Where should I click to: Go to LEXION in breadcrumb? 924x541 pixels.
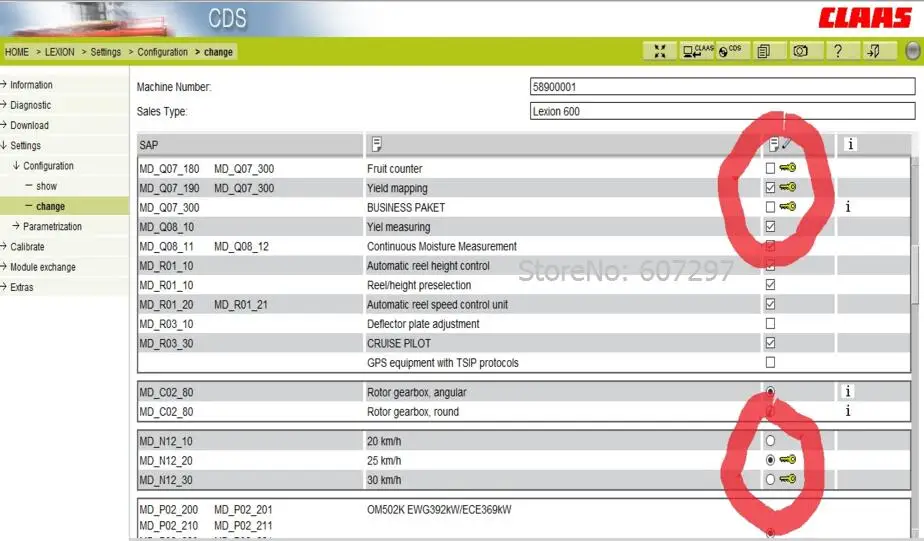click(60, 52)
